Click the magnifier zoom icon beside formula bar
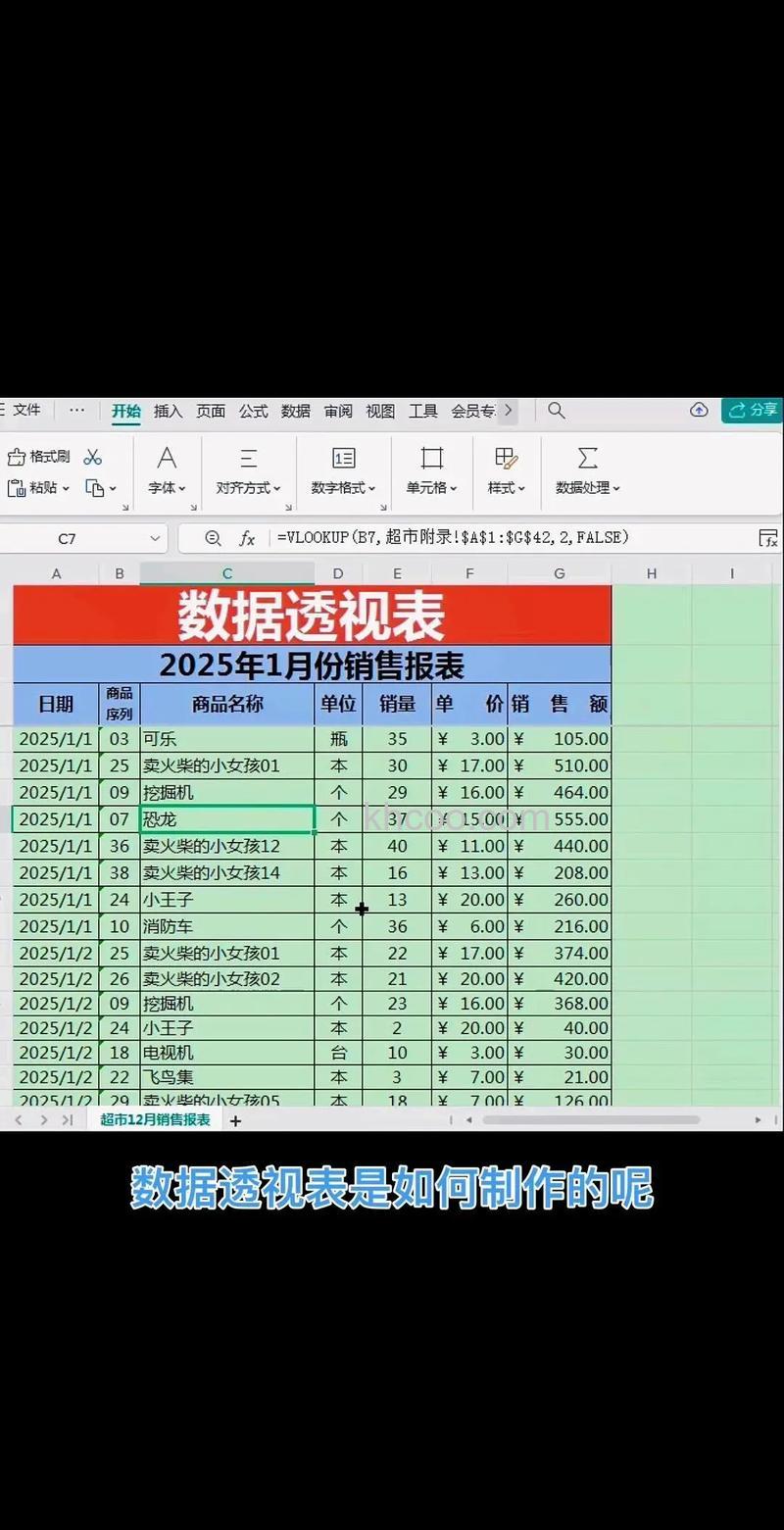Viewport: 784px width, 1530px height. 212,538
